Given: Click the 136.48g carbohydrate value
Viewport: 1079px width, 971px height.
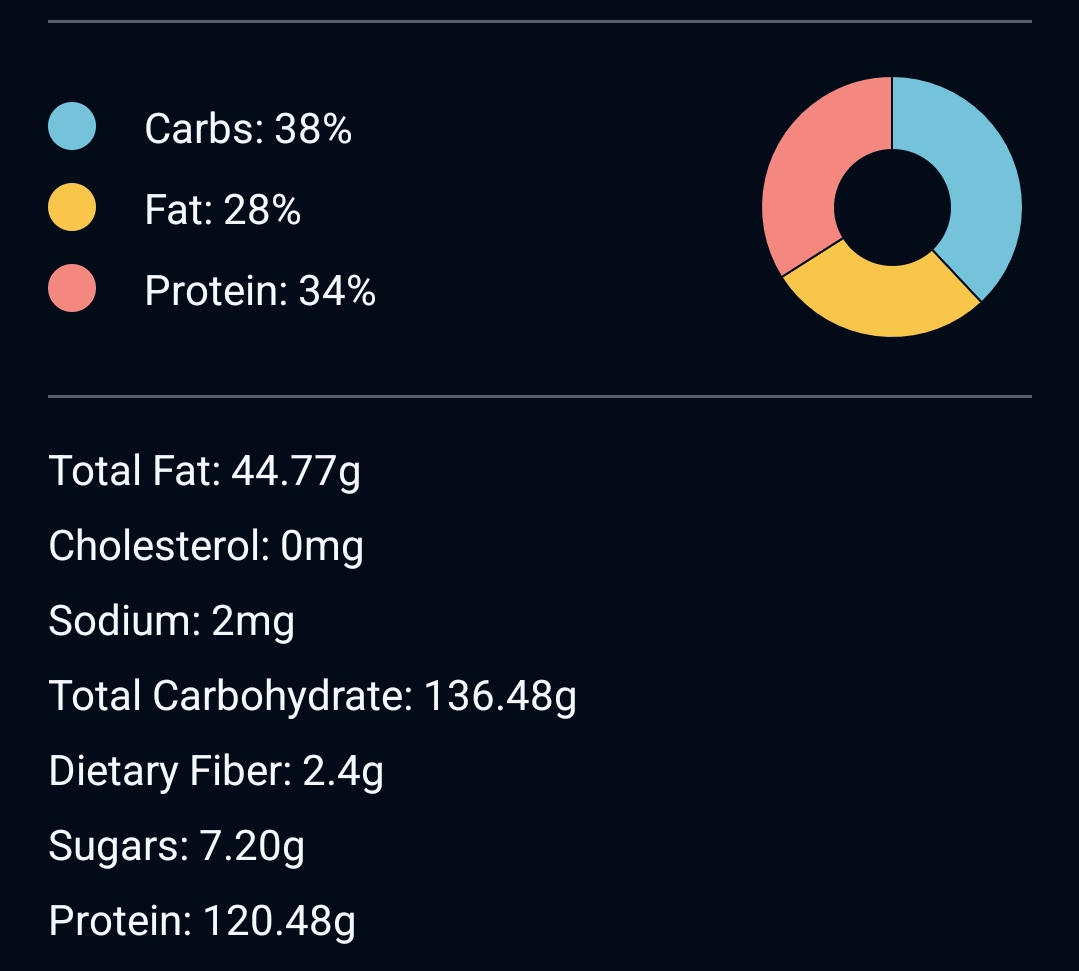Looking at the screenshot, I should pos(500,696).
